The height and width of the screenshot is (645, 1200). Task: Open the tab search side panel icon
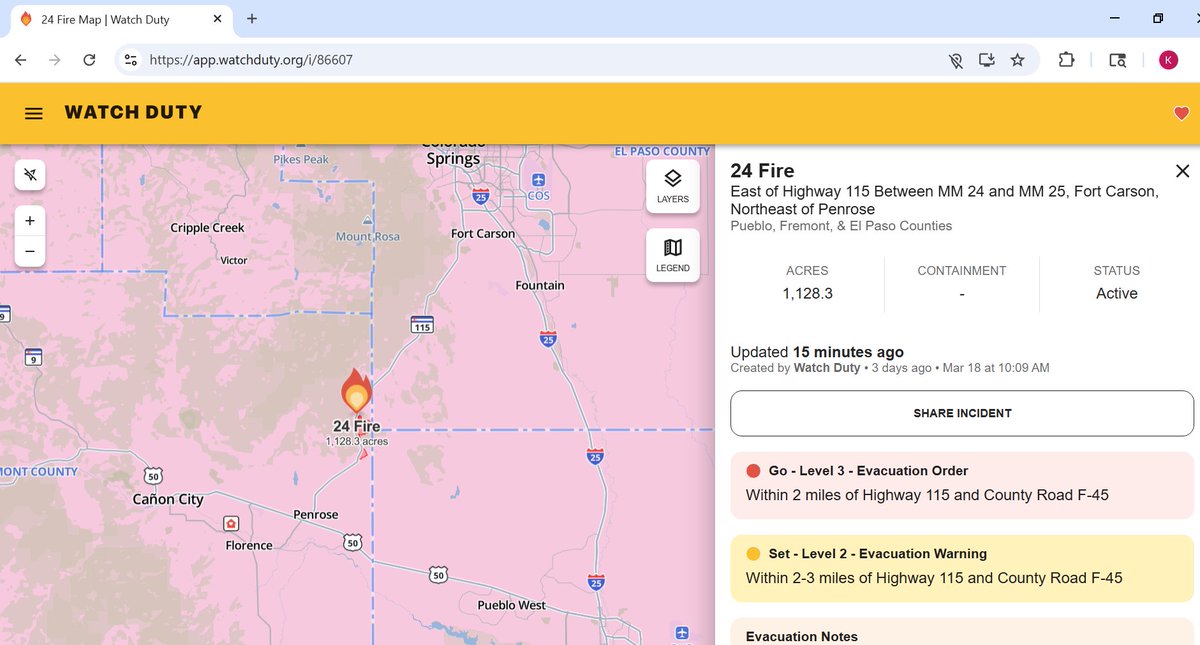click(x=1118, y=60)
